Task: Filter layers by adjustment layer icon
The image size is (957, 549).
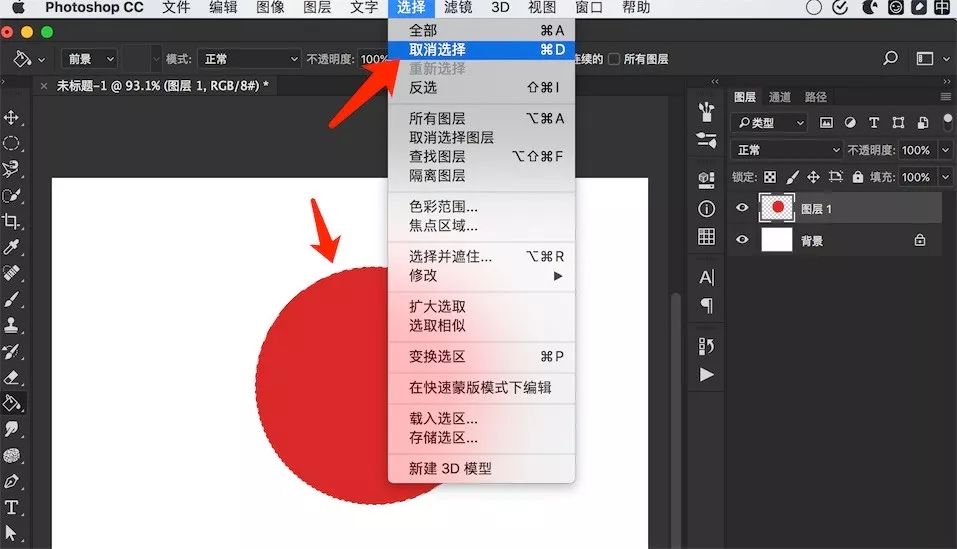Action: tap(850, 123)
